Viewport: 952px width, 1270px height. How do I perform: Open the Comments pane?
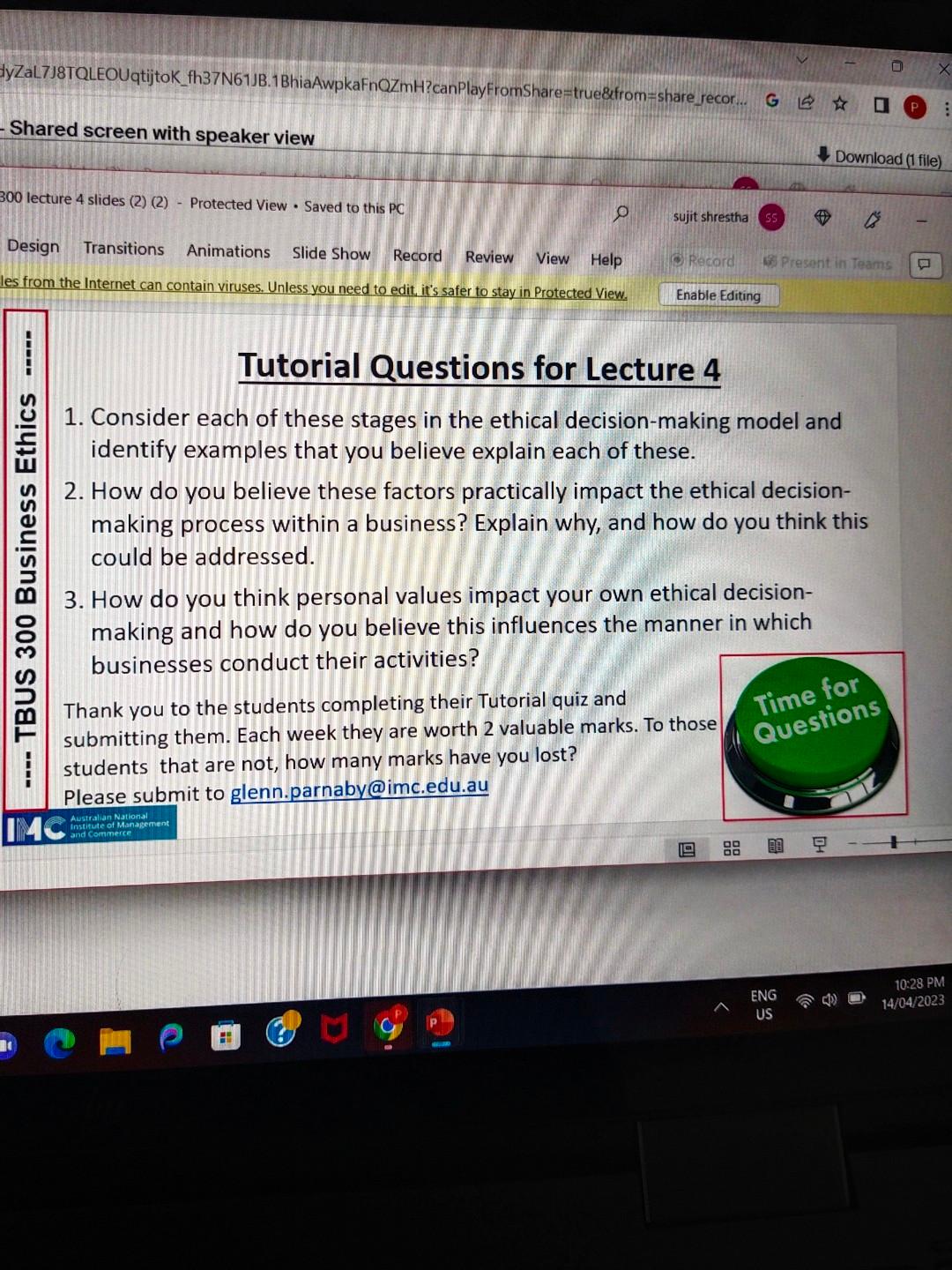point(925,265)
